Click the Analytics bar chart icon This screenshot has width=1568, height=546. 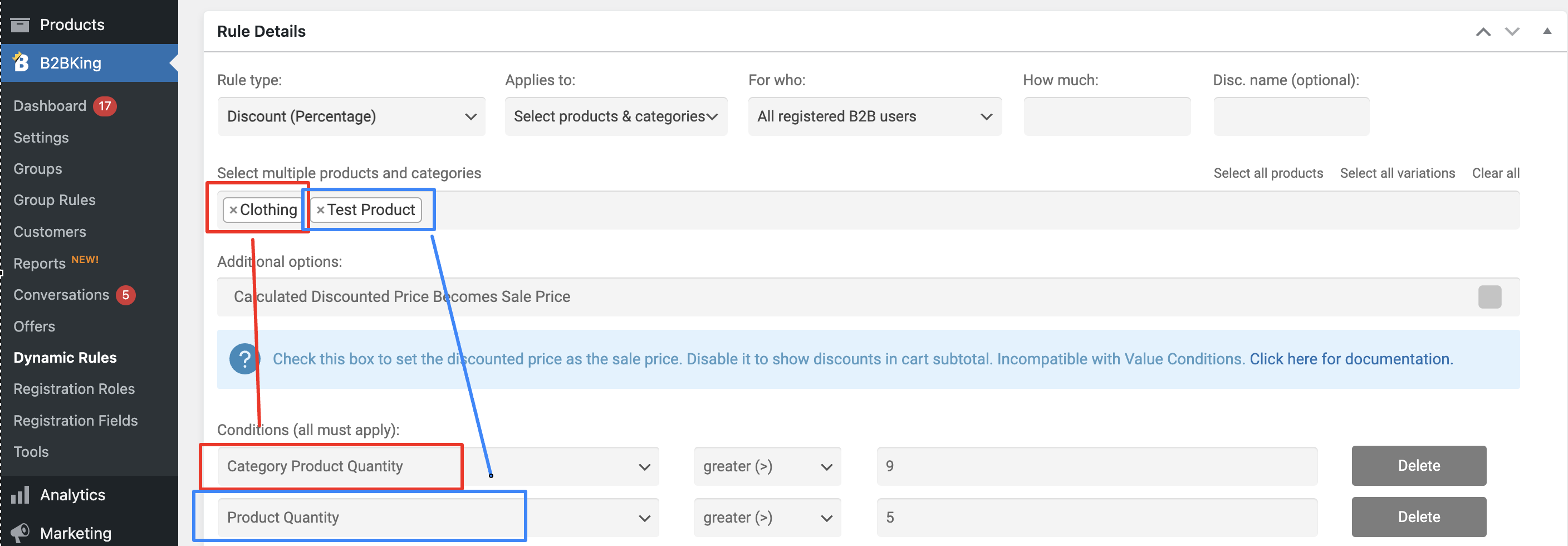coord(20,495)
